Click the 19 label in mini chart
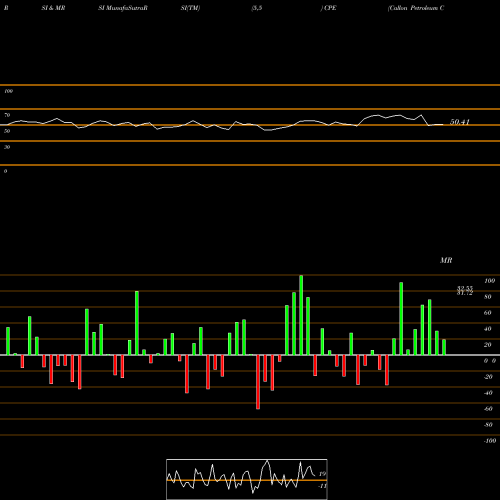The width and height of the screenshot is (500, 500). (x=322, y=474)
